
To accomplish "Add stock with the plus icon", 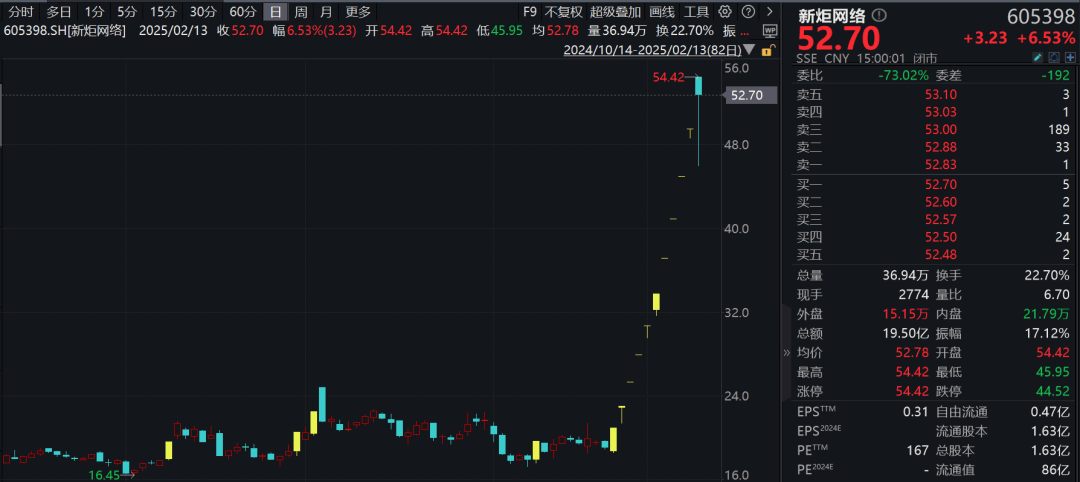I will (1070, 59).
